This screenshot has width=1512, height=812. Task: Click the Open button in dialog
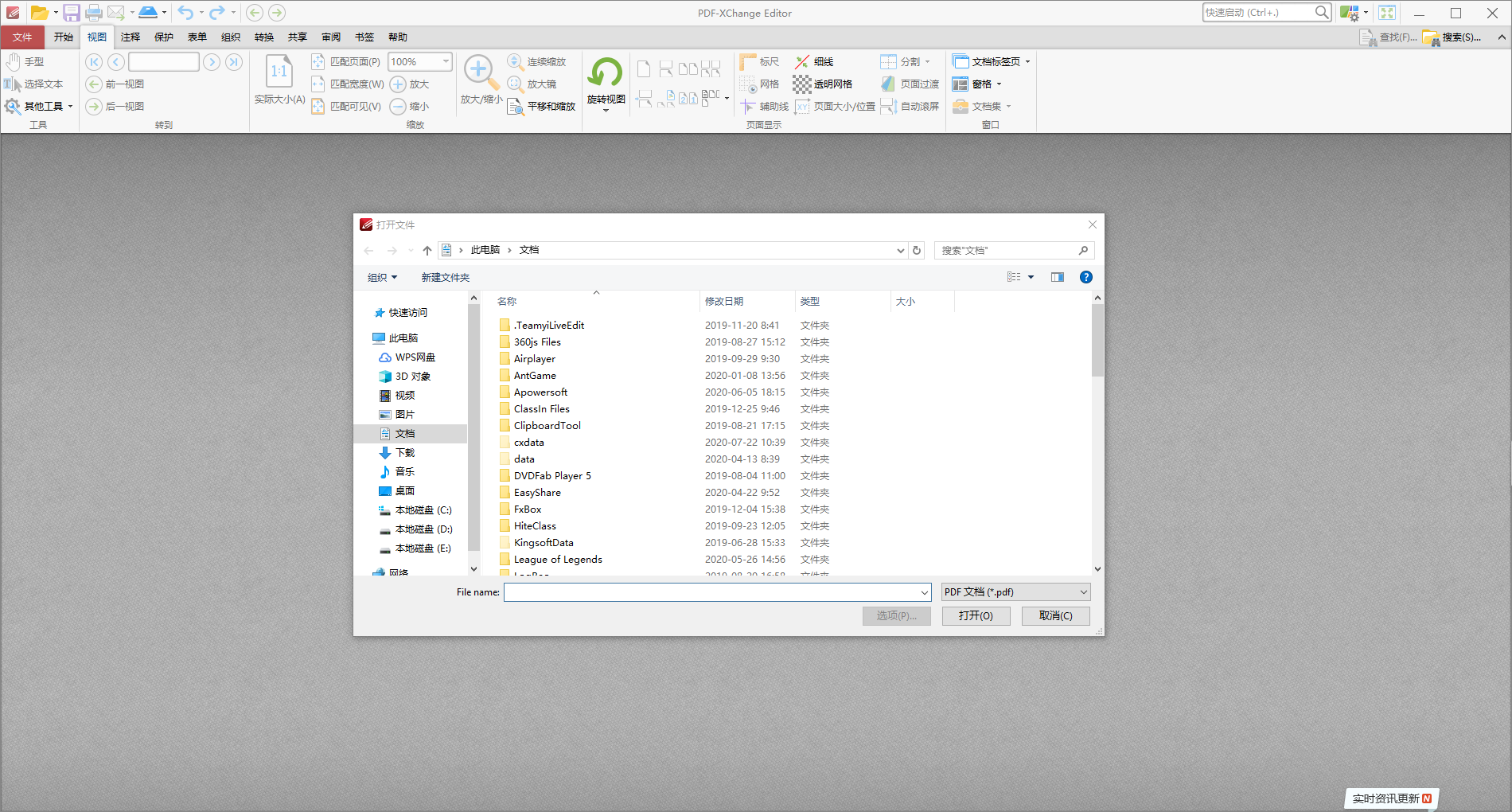(976, 615)
